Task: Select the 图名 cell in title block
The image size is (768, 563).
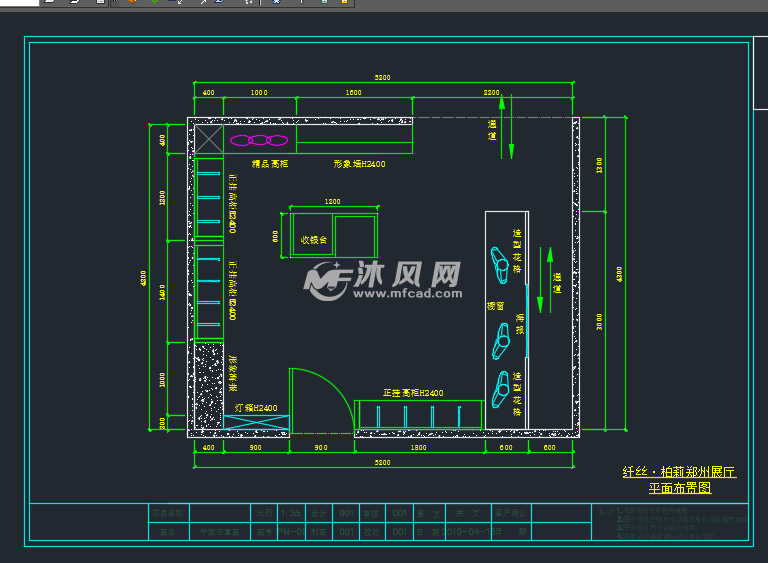Action: tap(168, 532)
